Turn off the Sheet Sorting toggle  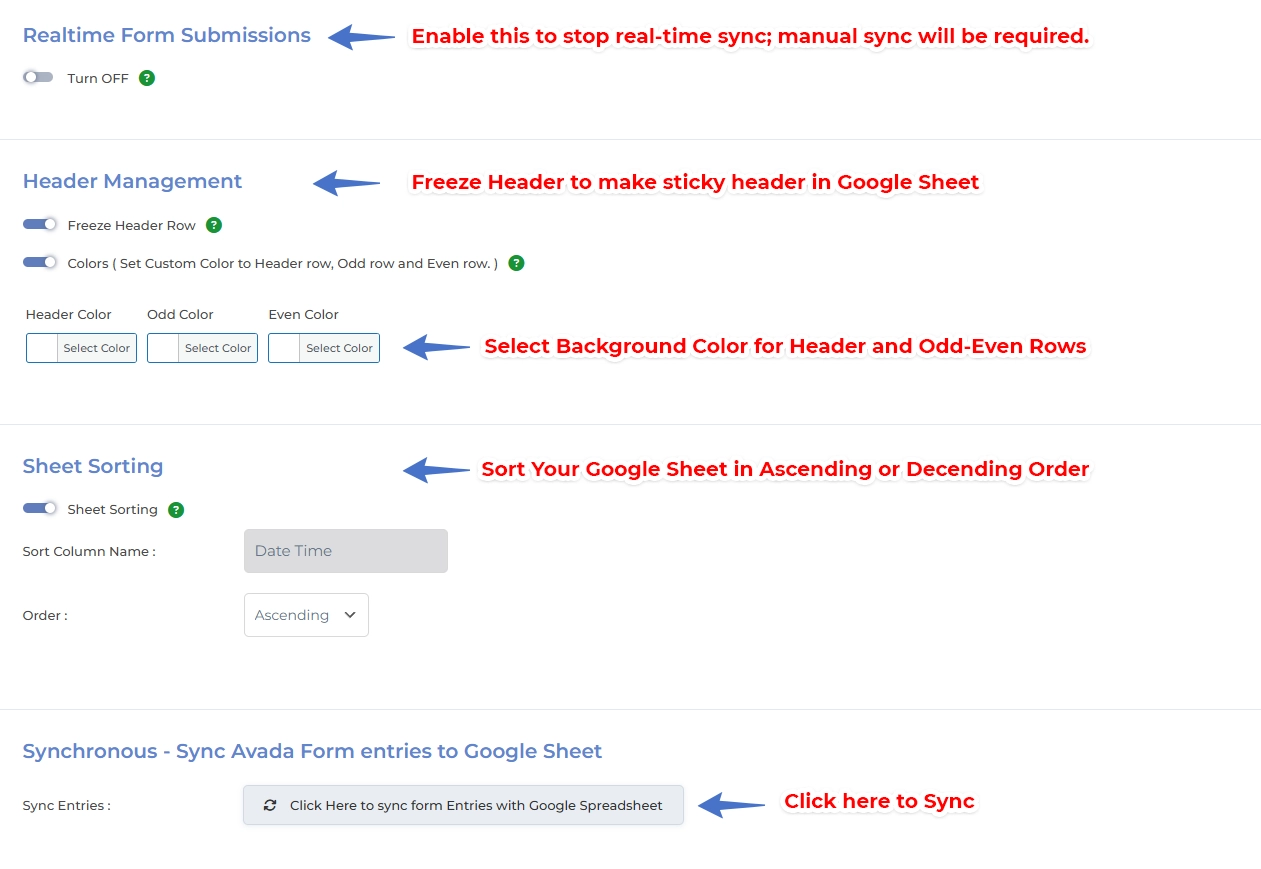pyautogui.click(x=40, y=509)
